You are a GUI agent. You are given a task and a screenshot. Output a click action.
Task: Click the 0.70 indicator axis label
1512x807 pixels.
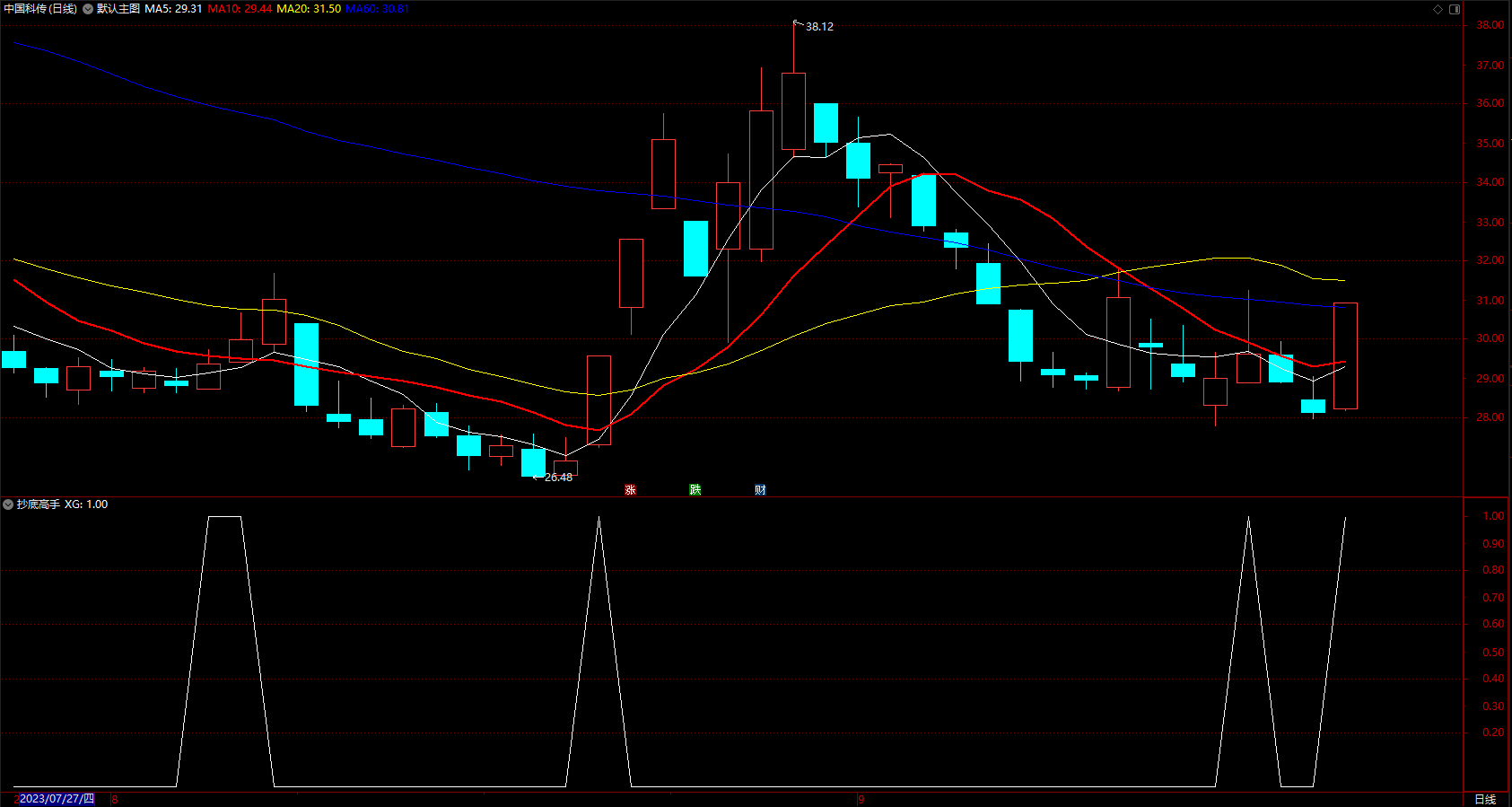coord(1493,598)
